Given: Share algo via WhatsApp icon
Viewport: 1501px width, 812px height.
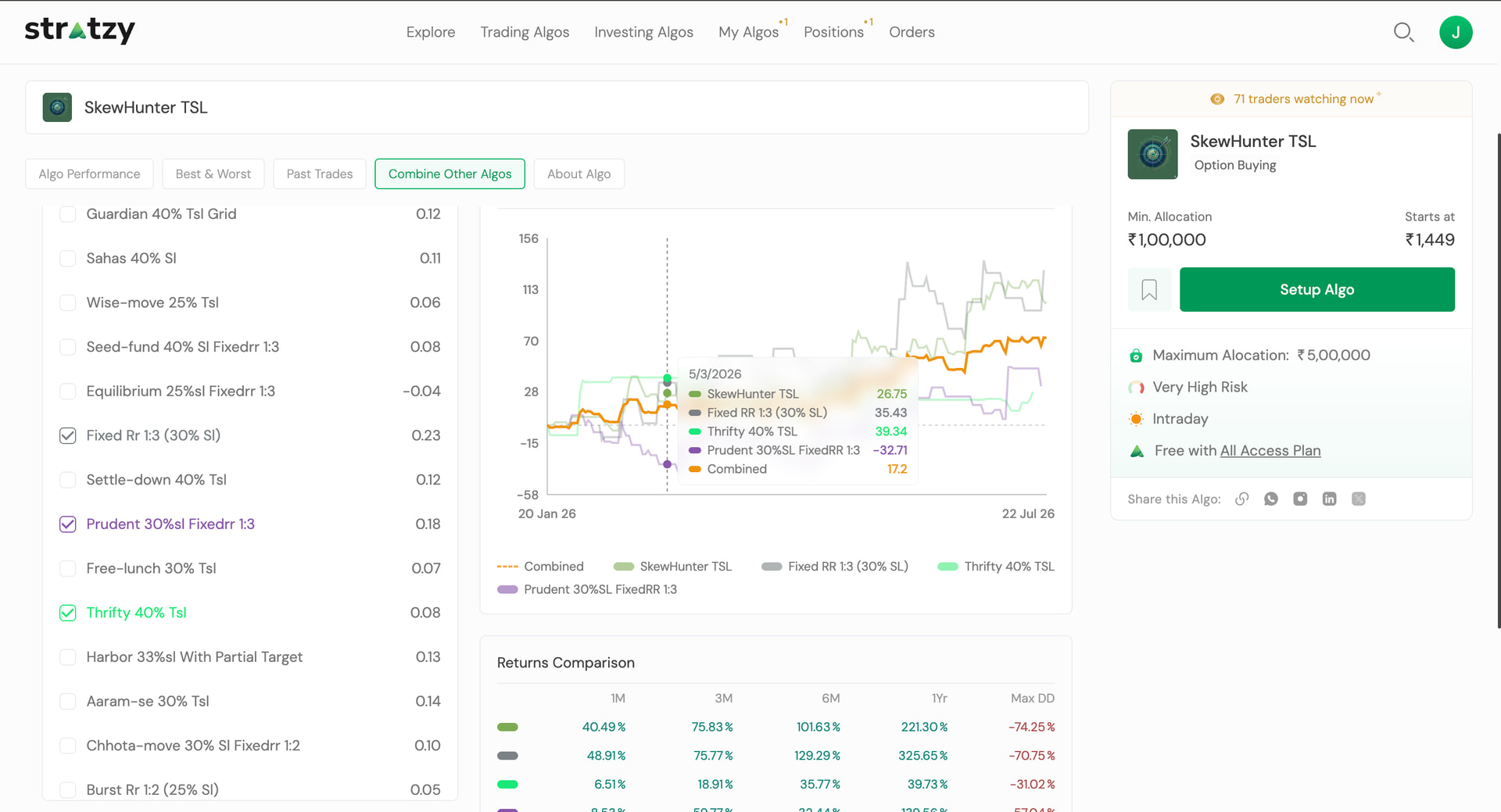Looking at the screenshot, I should click(x=1271, y=499).
